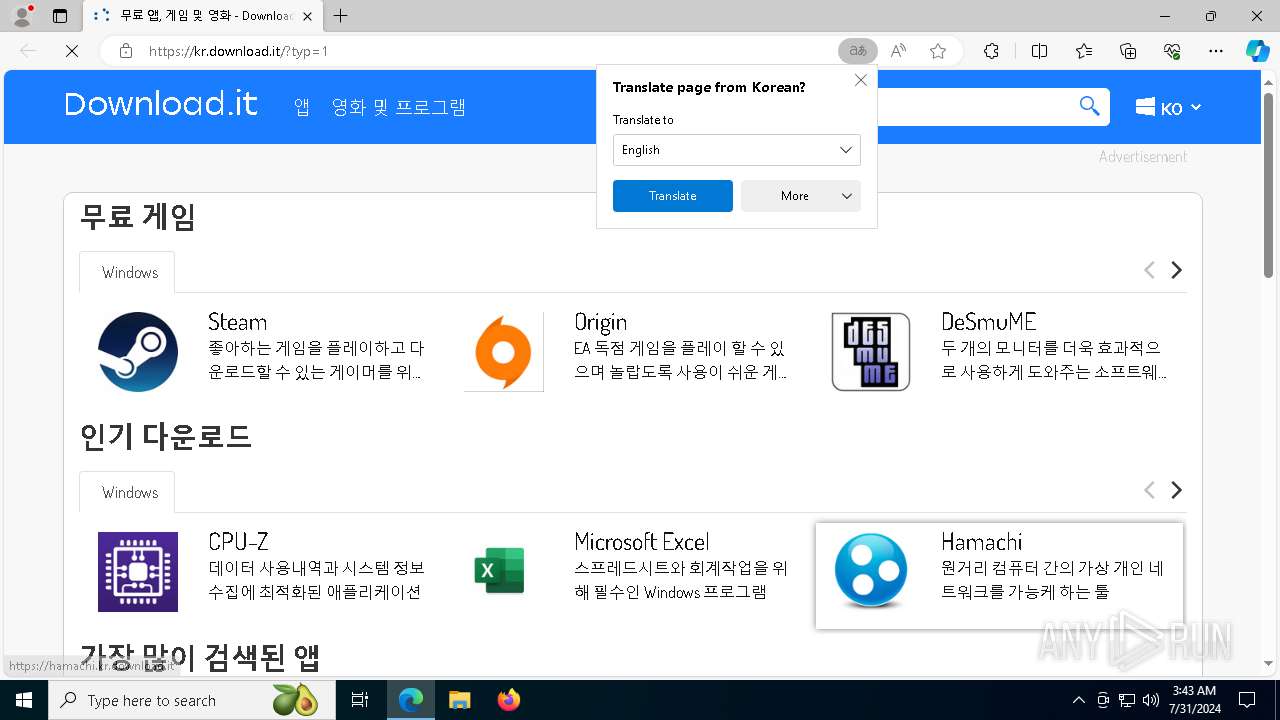Open the Windows Start menu

tap(24, 700)
